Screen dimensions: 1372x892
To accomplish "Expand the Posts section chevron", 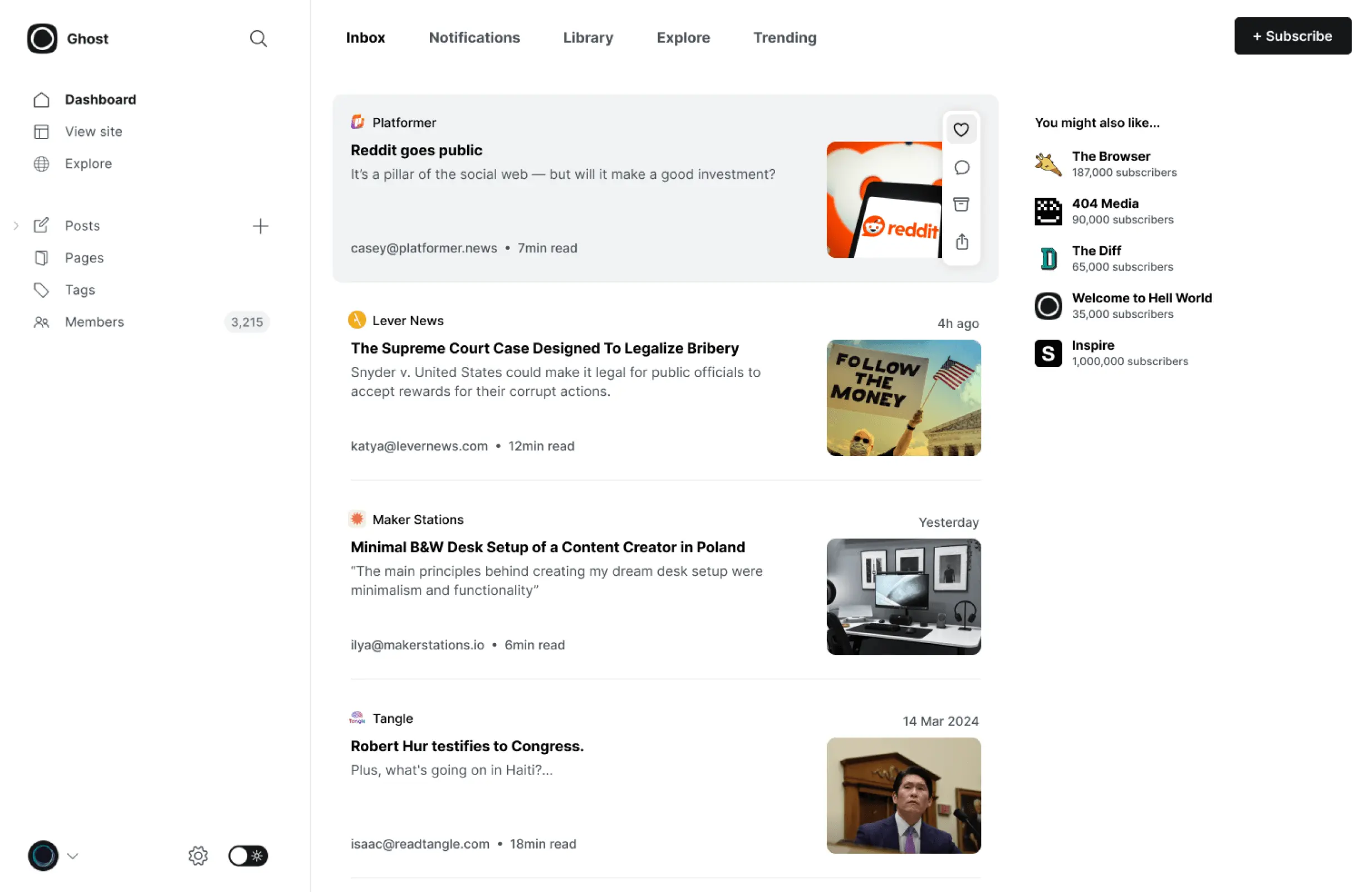I will 16,226.
